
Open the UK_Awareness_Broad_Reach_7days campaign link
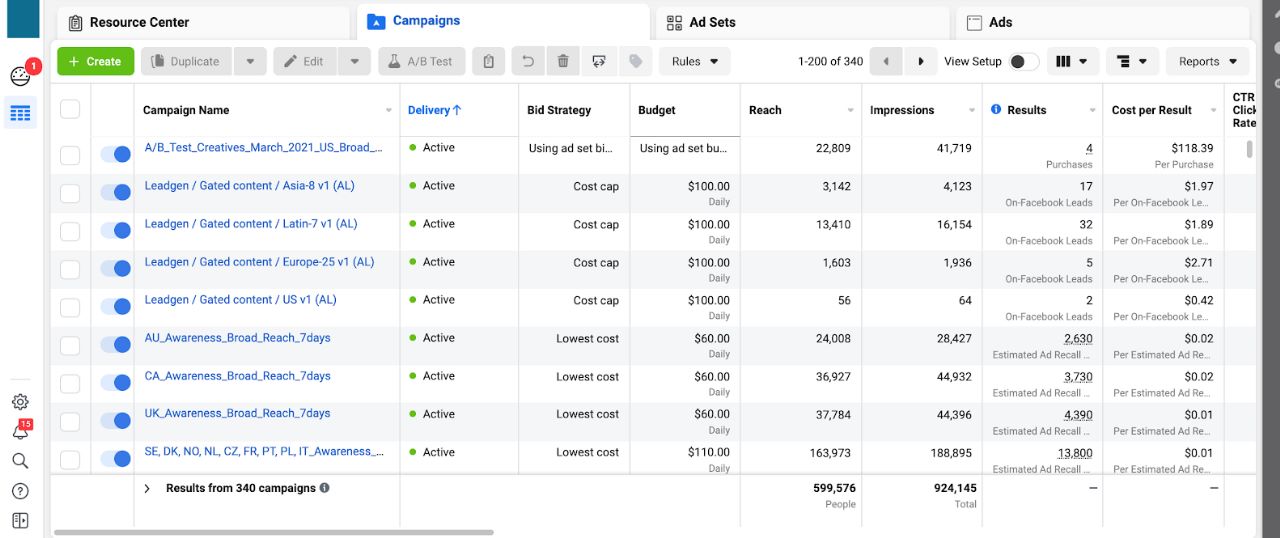(x=237, y=413)
